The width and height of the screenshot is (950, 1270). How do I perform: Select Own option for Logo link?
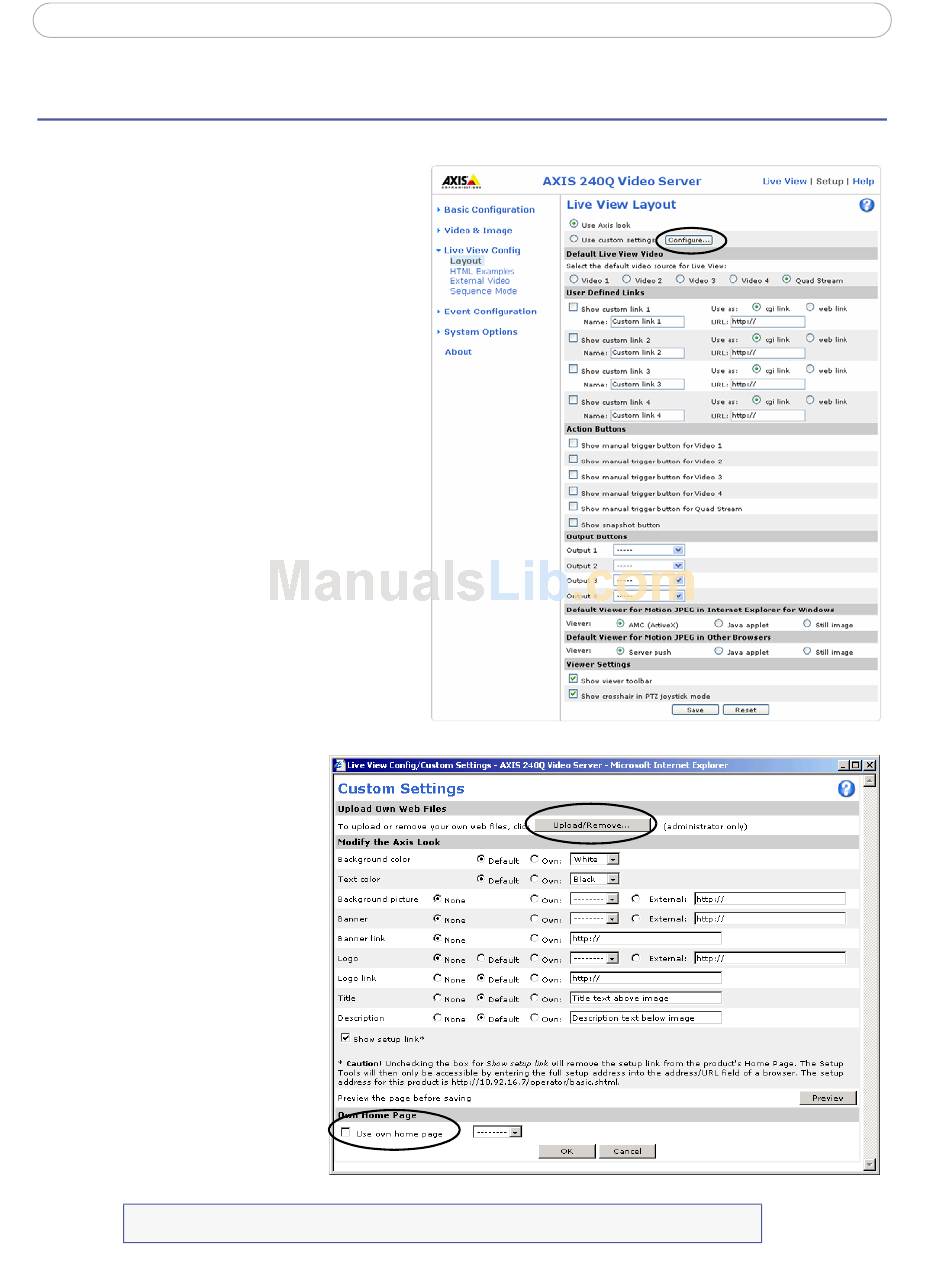(535, 978)
